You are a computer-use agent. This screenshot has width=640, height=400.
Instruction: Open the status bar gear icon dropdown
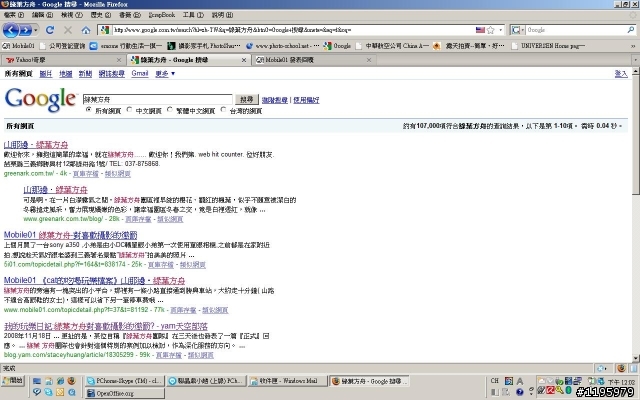[602, 368]
